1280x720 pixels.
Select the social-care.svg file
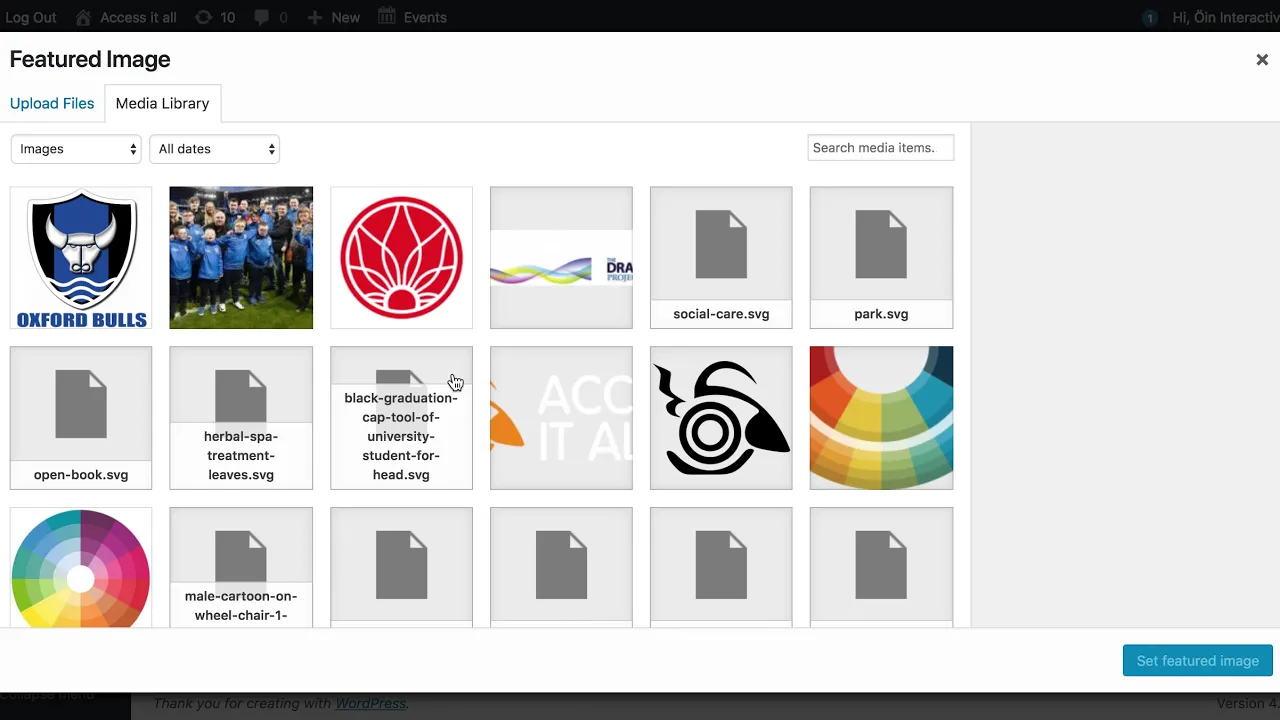[721, 257]
